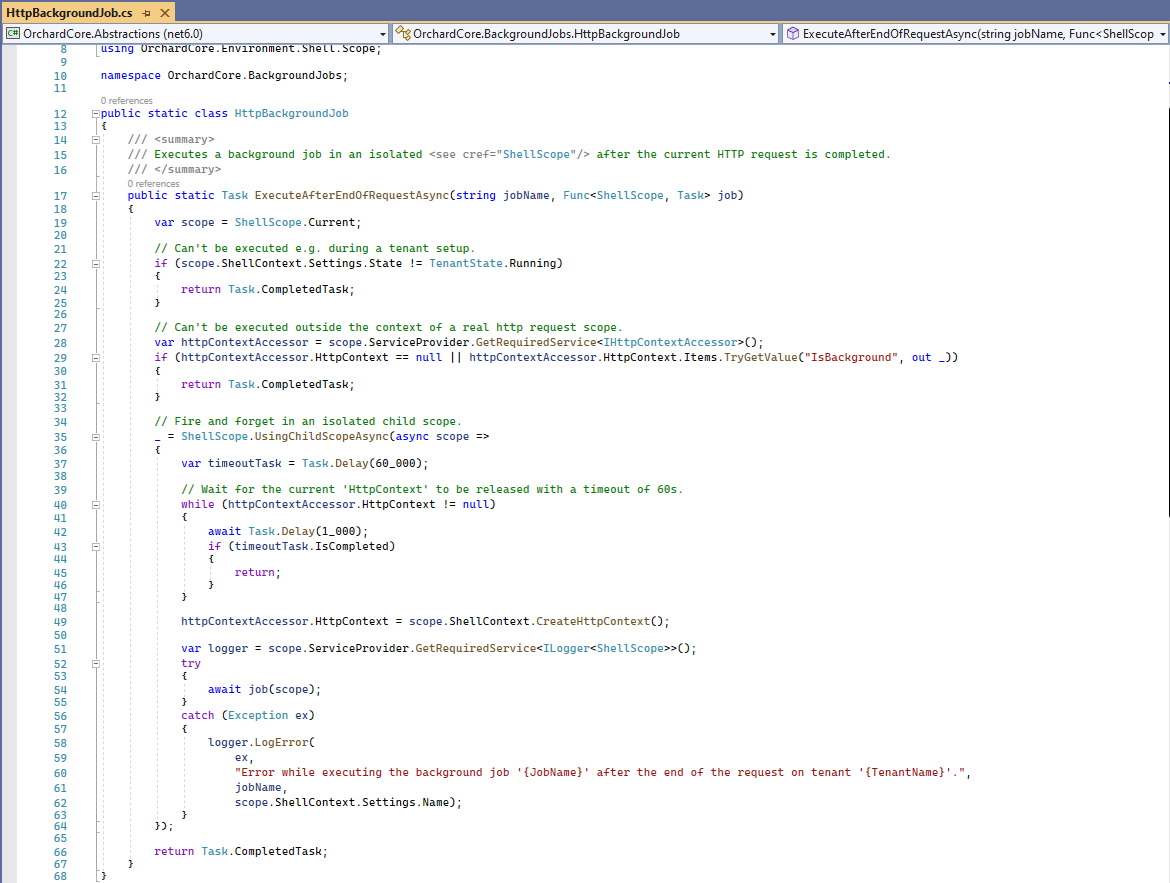1170x883 pixels.
Task: Click the error message string on line 60
Action: [600, 773]
